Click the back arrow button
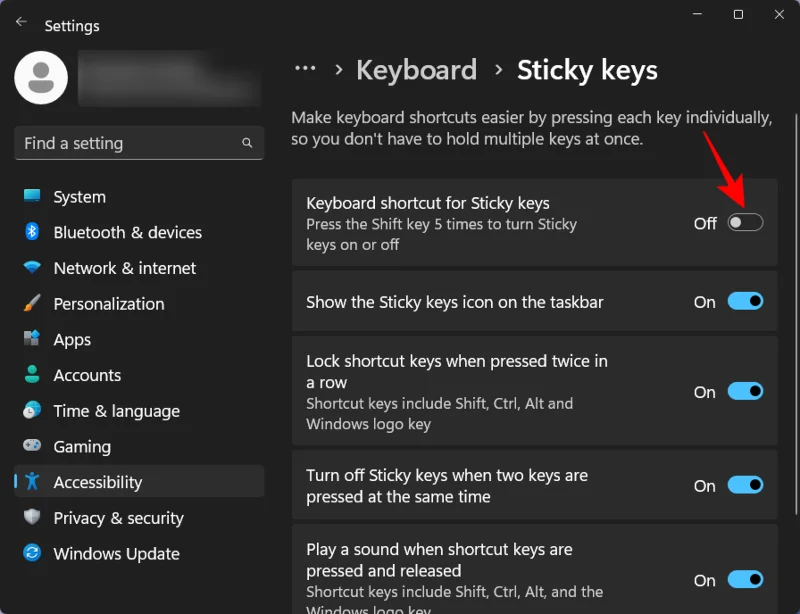 [x=20, y=21]
